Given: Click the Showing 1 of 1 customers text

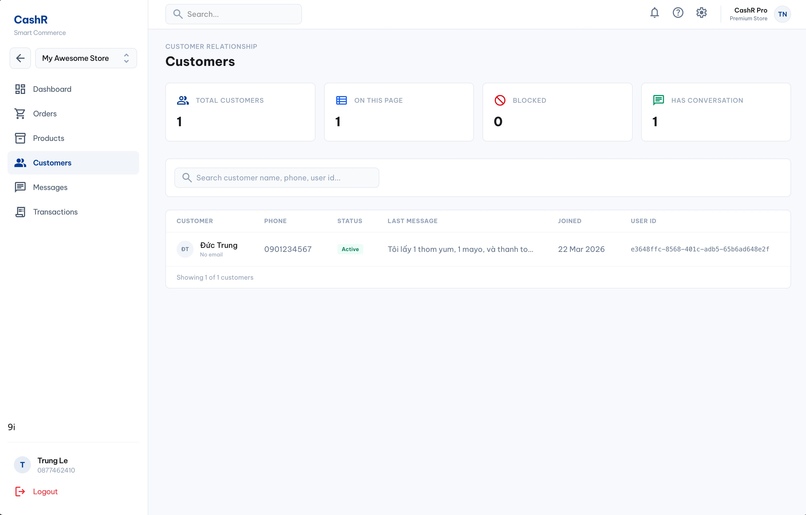Looking at the screenshot, I should pyautogui.click(x=215, y=278).
